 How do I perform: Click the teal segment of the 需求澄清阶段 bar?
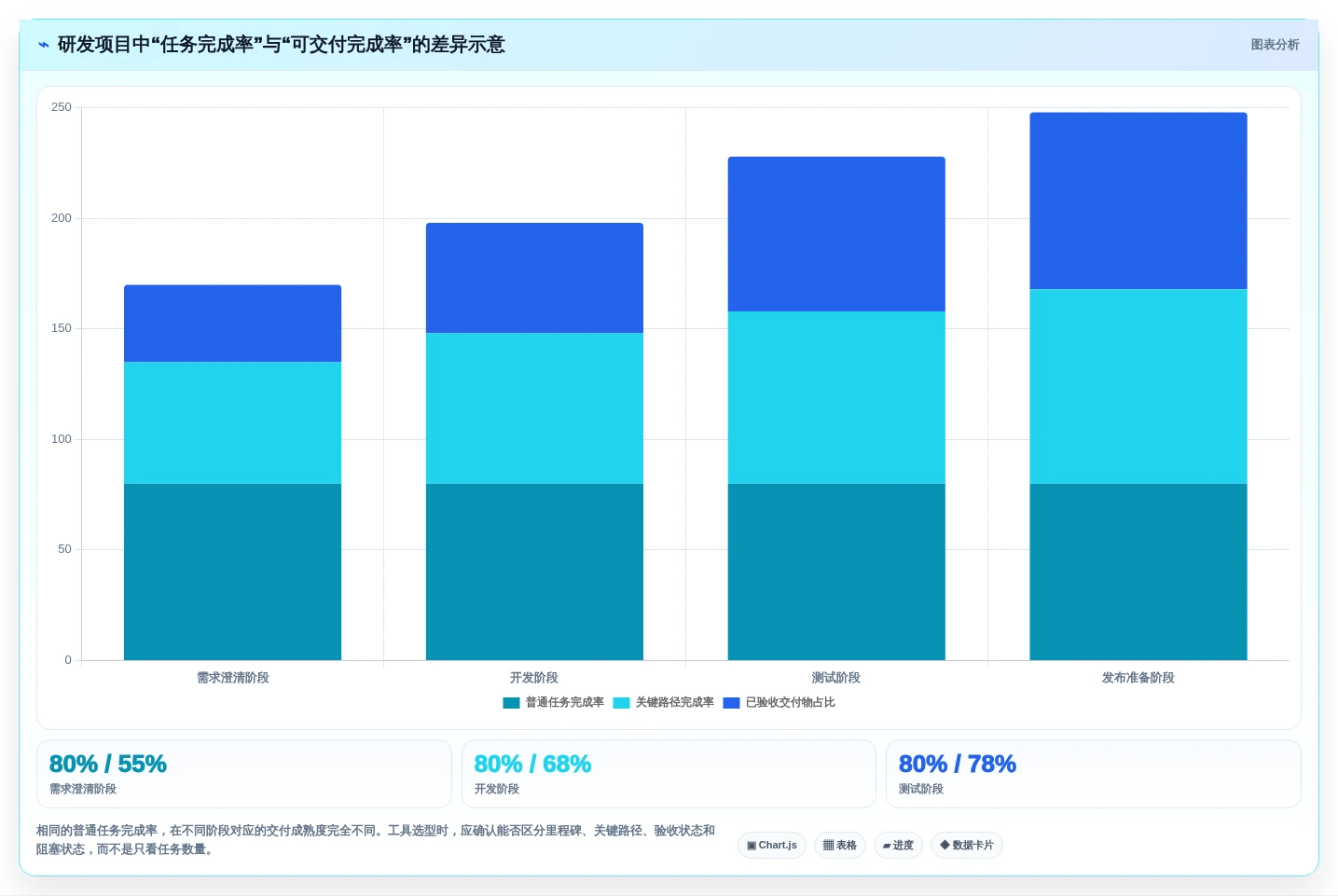(232, 572)
